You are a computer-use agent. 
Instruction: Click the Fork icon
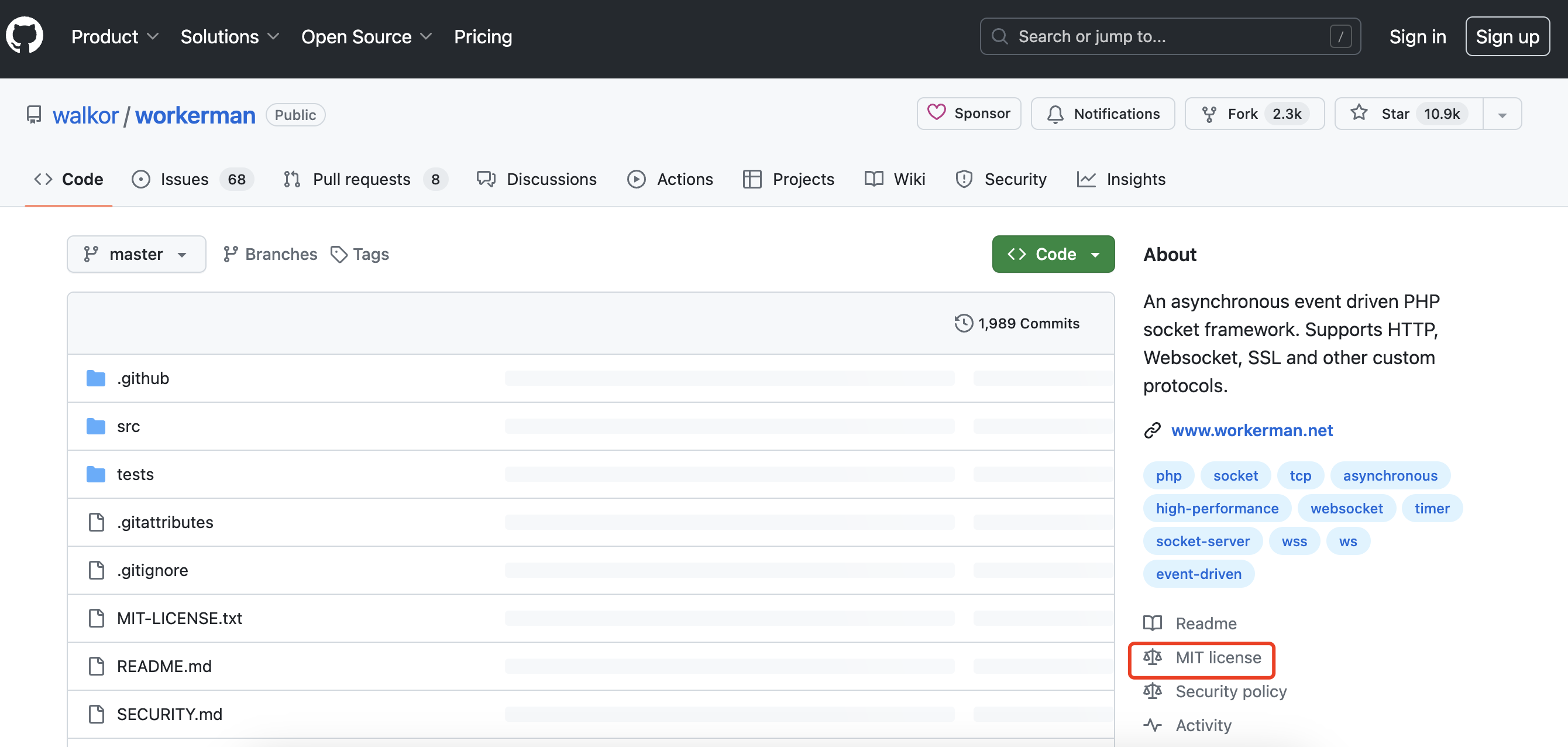(x=1209, y=114)
